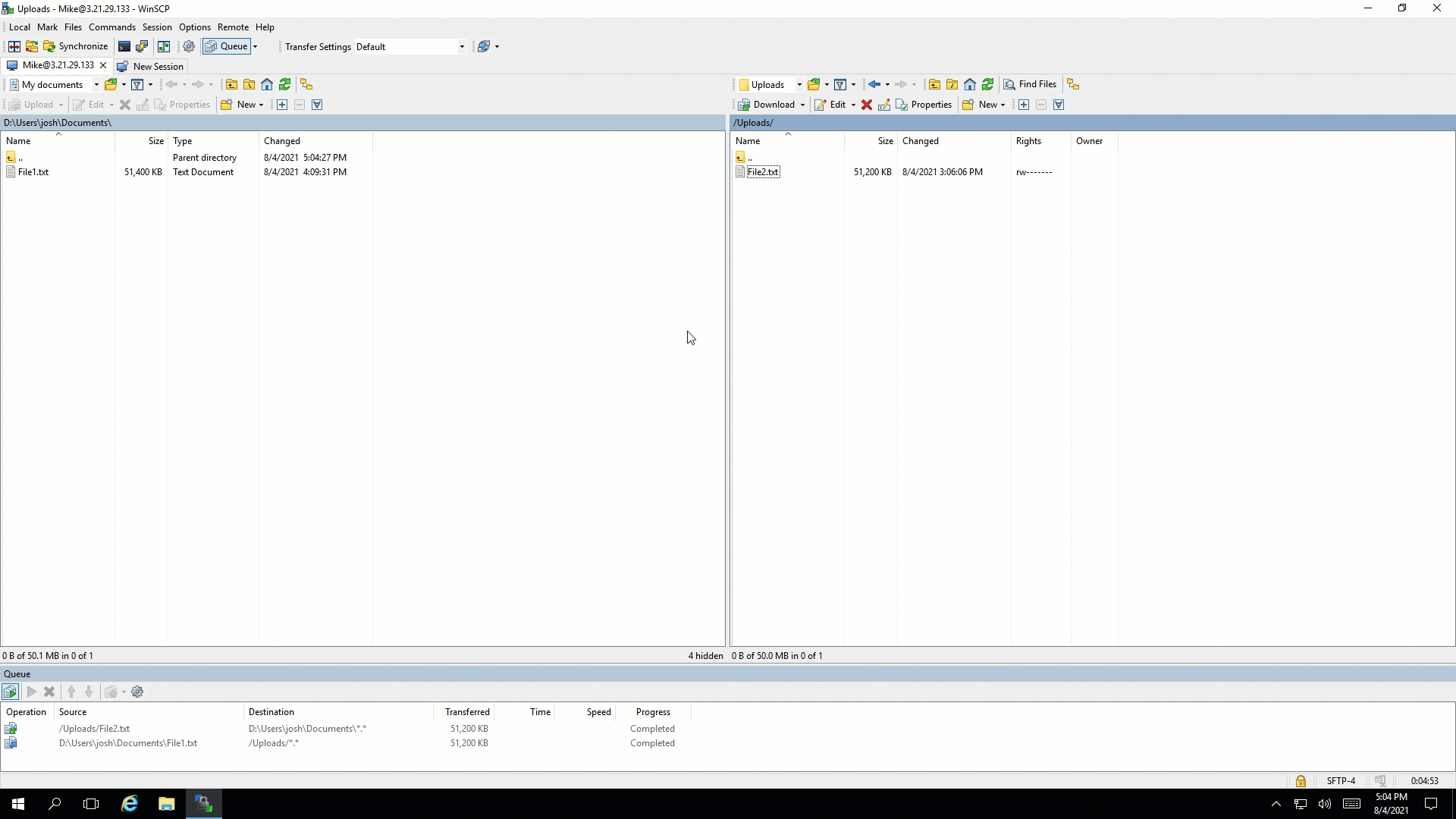Image resolution: width=1456 pixels, height=819 pixels.
Task: Open the My documents directory dropdown
Action: pyautogui.click(x=95, y=84)
